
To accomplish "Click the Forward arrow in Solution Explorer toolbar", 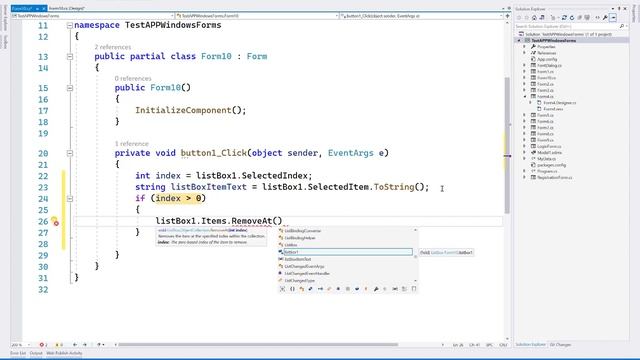I will tap(527, 18).
